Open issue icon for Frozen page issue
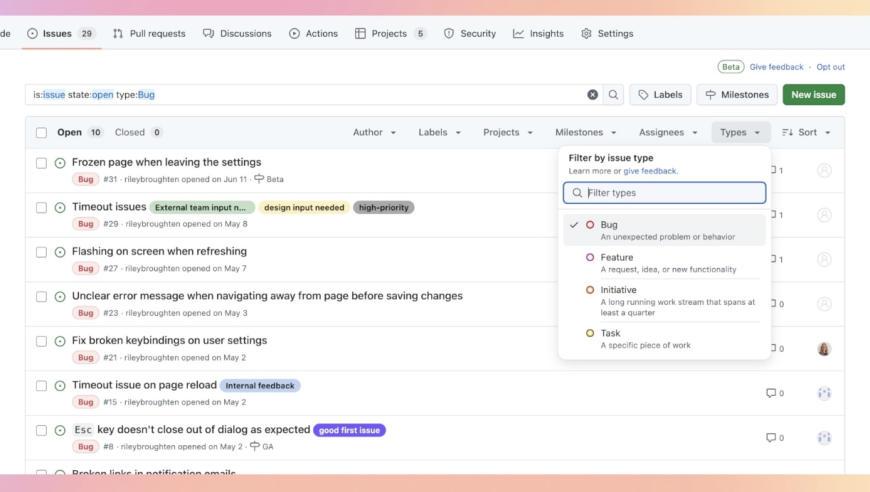 pyautogui.click(x=60, y=163)
